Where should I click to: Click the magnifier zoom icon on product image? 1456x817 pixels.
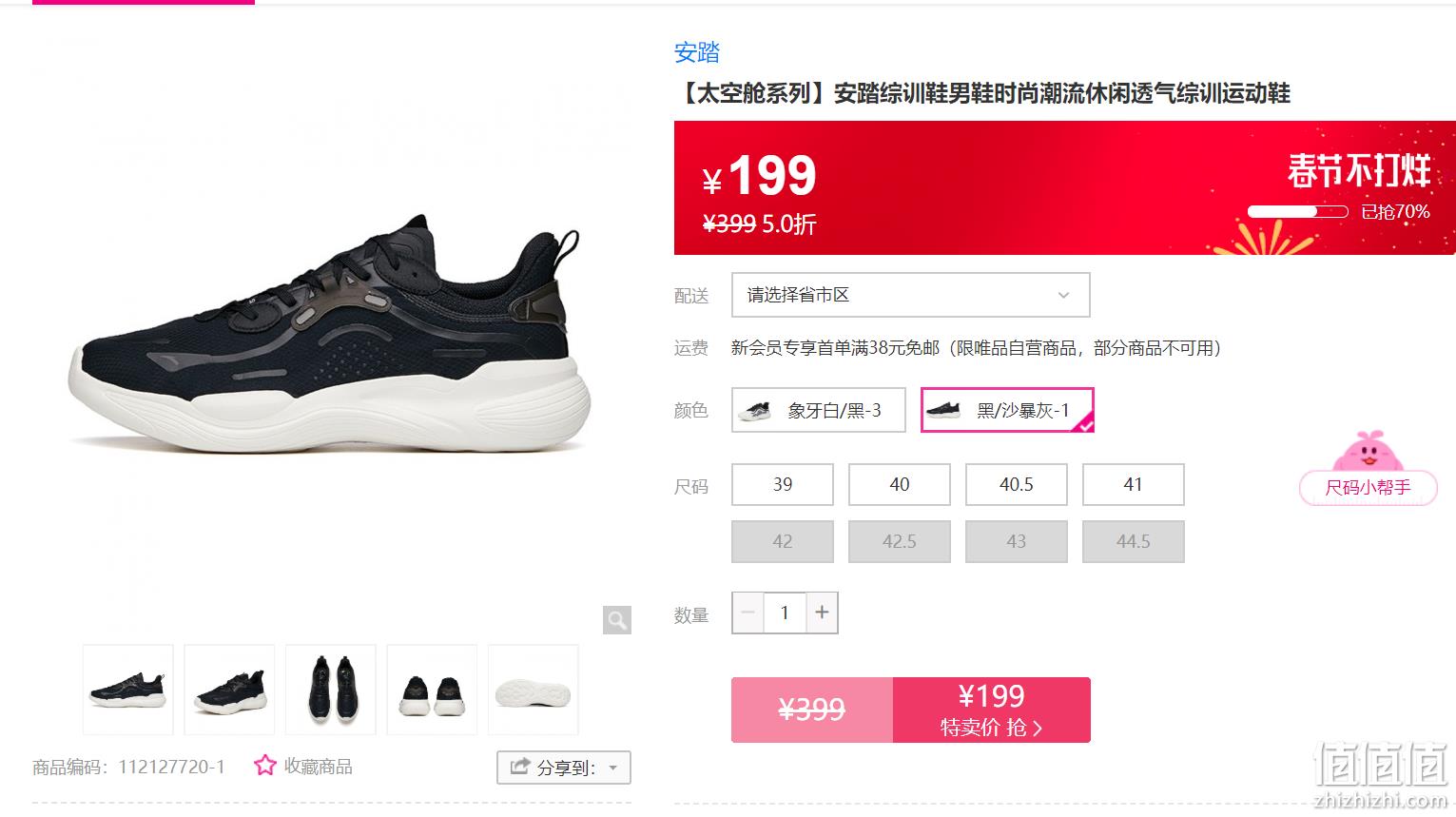click(x=617, y=620)
